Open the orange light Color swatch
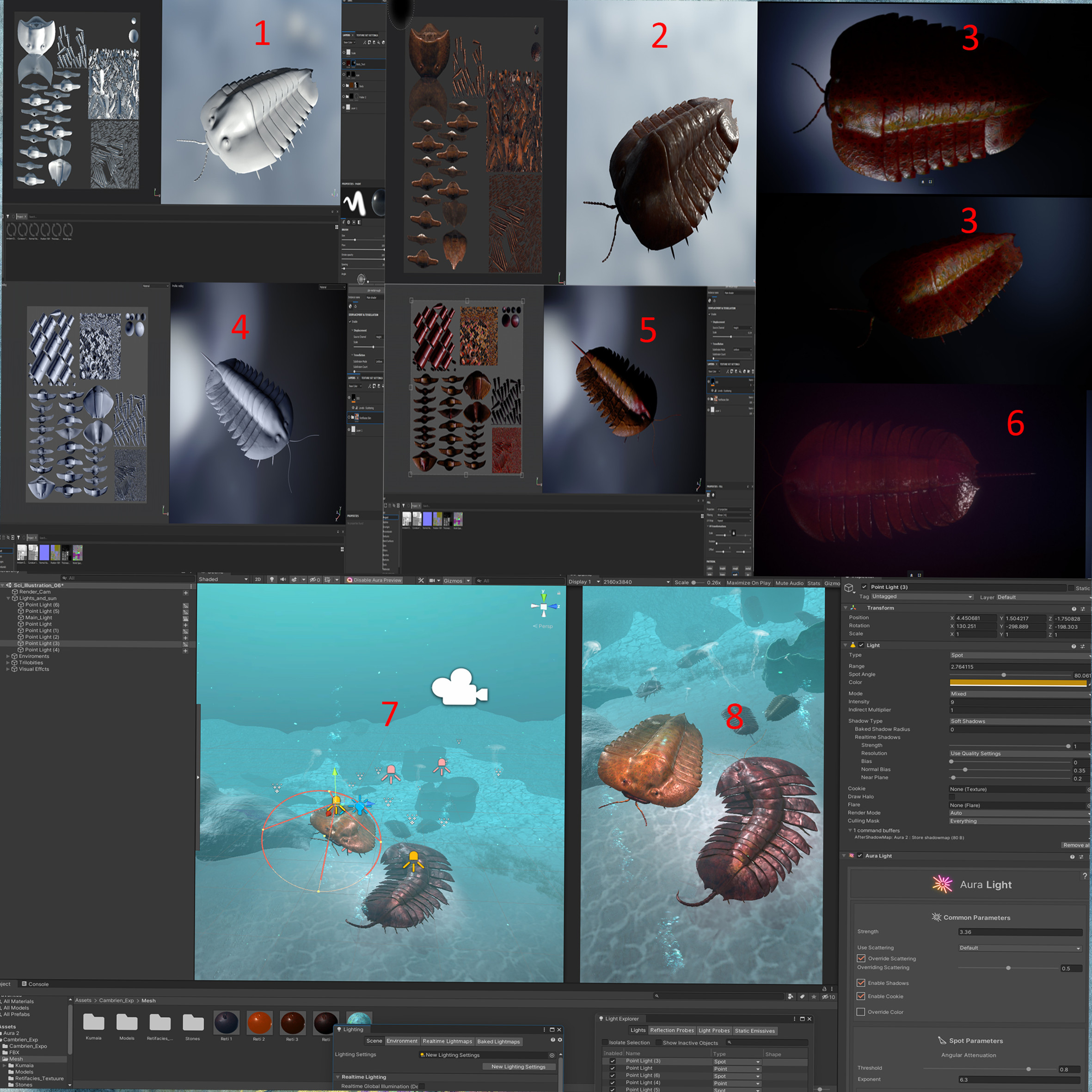Viewport: 1092px width, 1092px height. pyautogui.click(x=1018, y=683)
